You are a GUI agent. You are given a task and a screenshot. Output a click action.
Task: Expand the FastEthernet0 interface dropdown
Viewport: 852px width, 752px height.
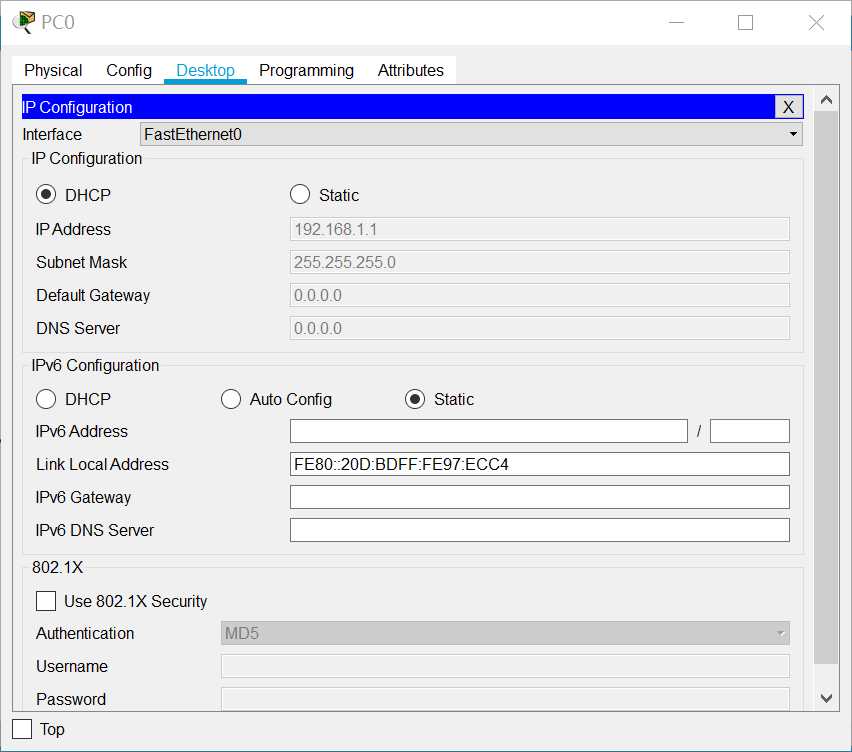point(471,134)
